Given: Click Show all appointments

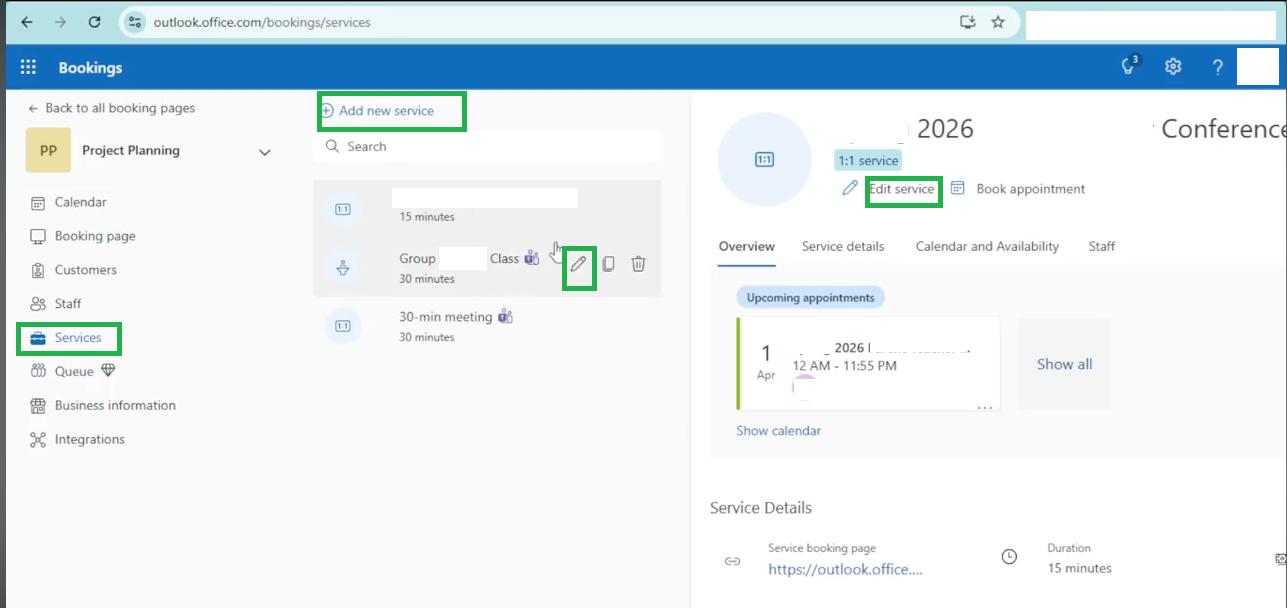Looking at the screenshot, I should (1064, 364).
